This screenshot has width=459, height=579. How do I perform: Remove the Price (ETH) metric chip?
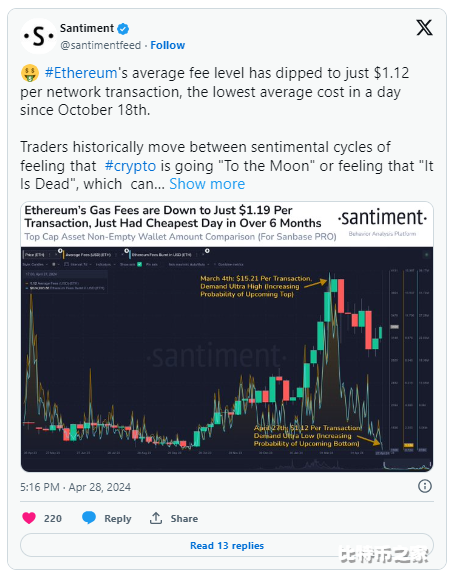(x=56, y=254)
